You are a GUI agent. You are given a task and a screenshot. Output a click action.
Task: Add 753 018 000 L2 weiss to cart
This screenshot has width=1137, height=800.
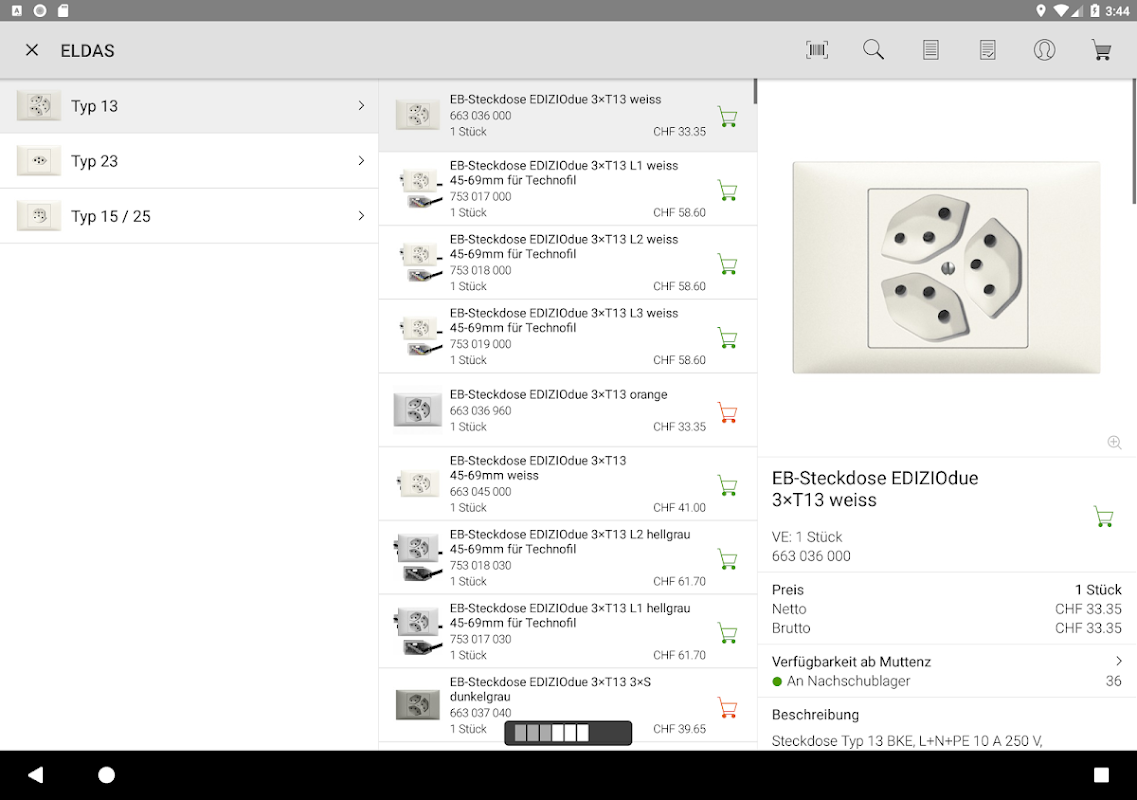click(x=727, y=264)
